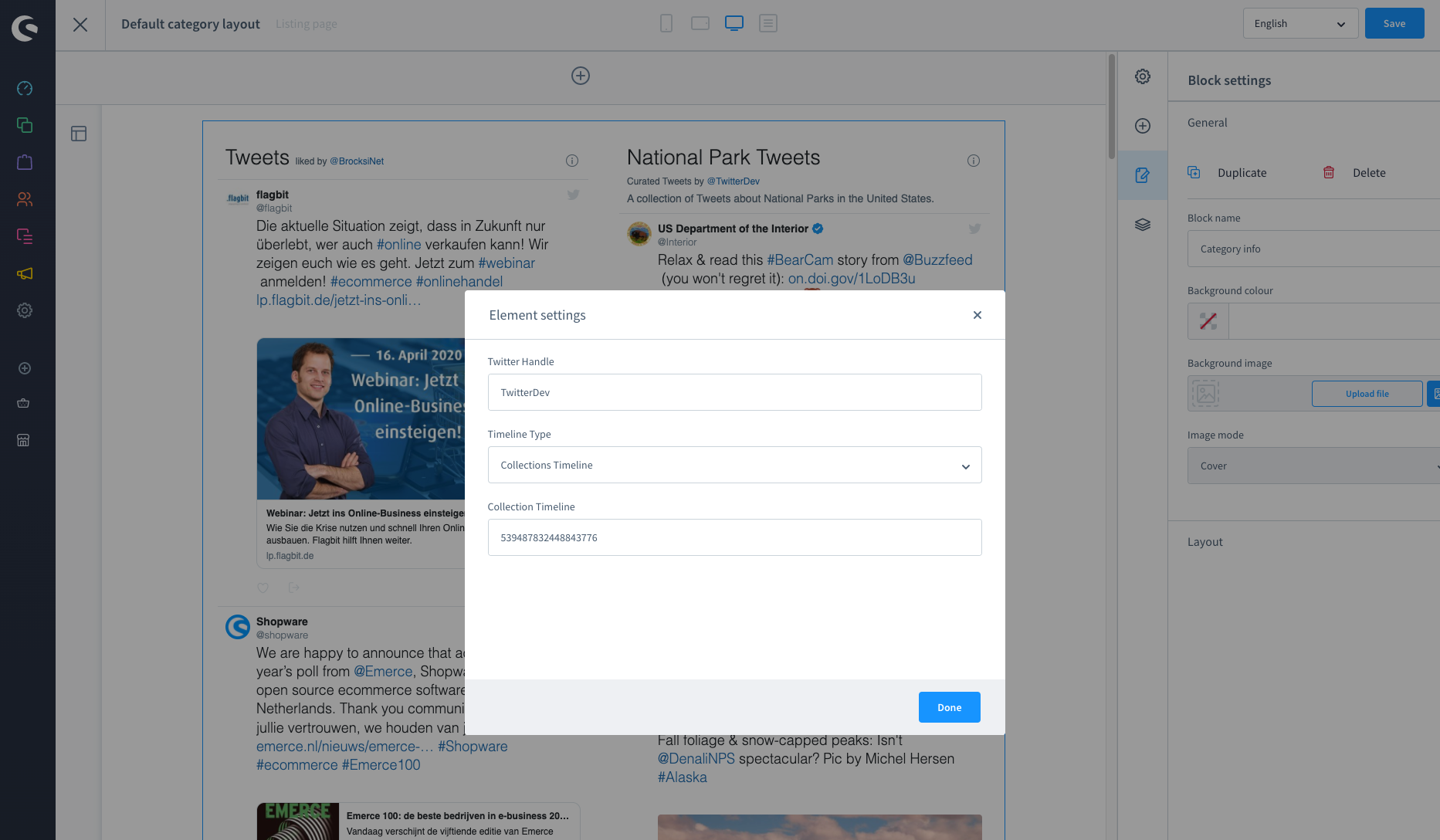1440x840 pixels.
Task: Click the shopping basket icon in sidebar
Action: (x=23, y=403)
